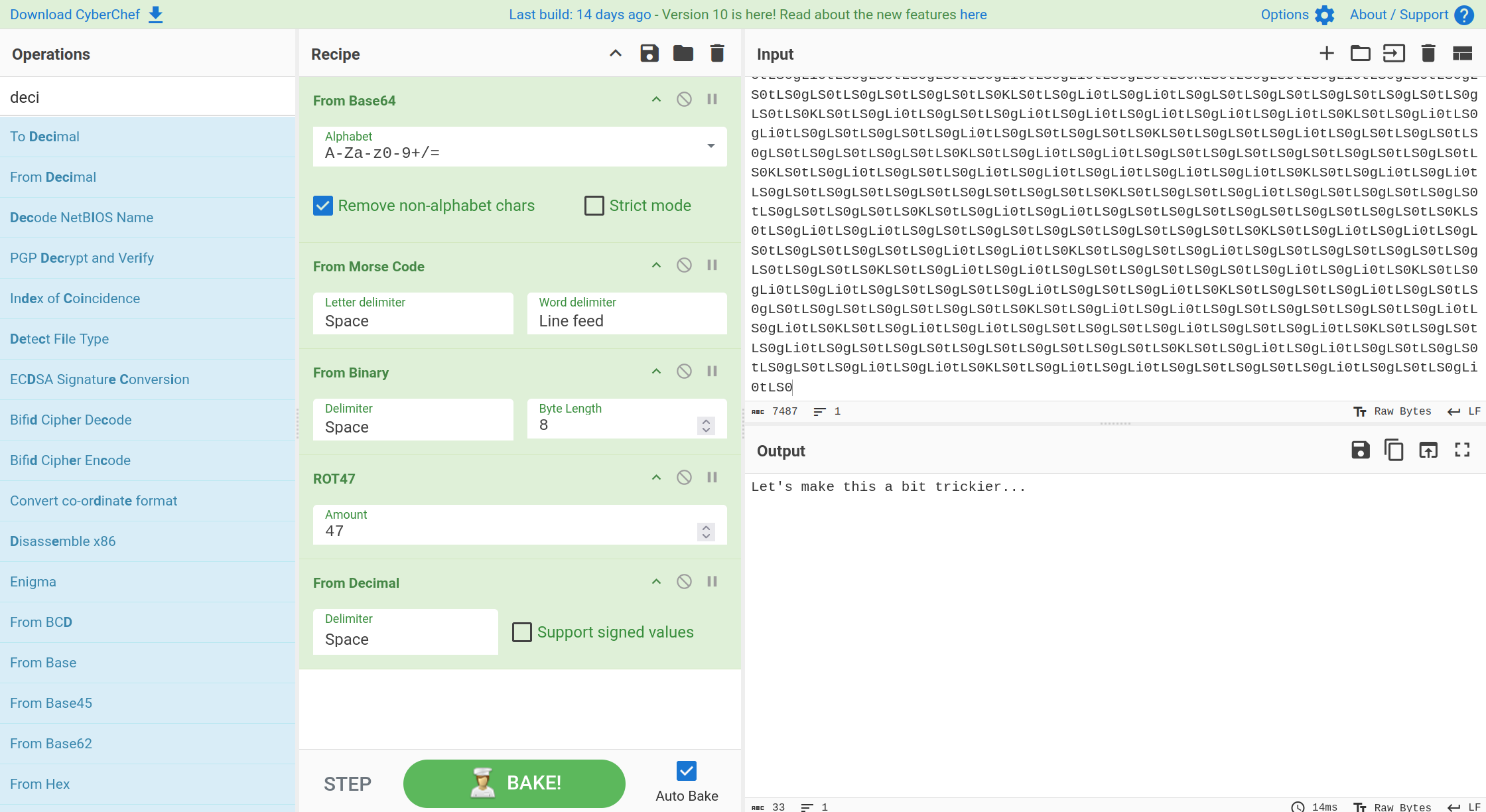Click the BAKE! button

pyautogui.click(x=514, y=783)
